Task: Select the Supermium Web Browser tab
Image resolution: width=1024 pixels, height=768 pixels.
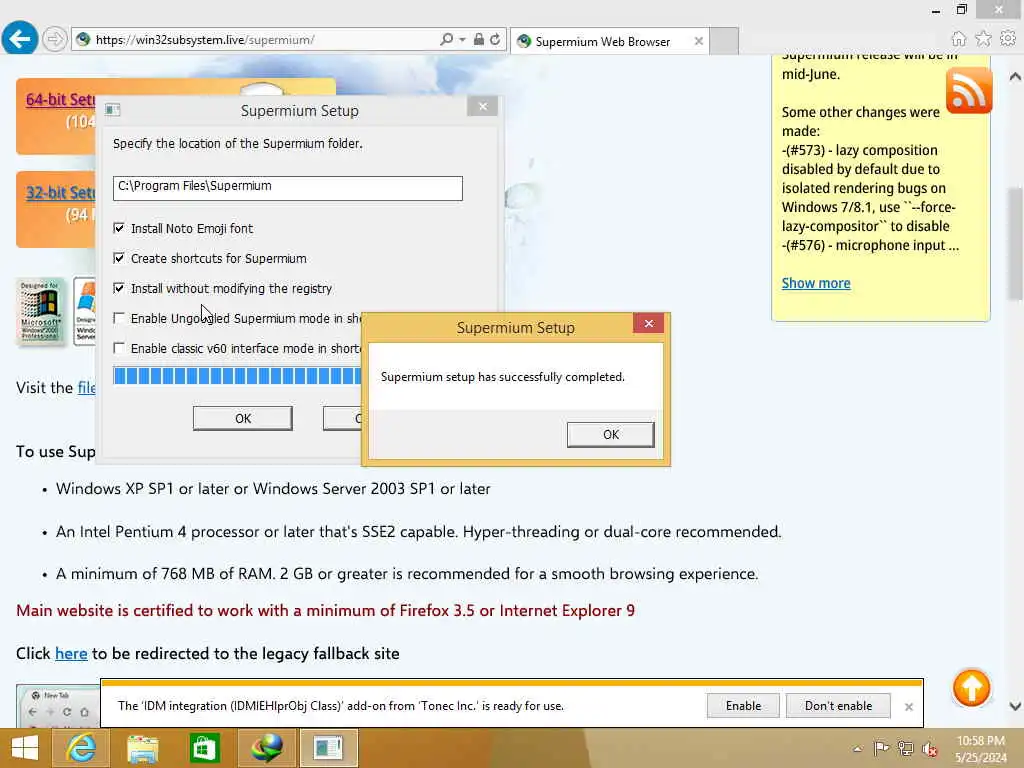Action: [602, 42]
